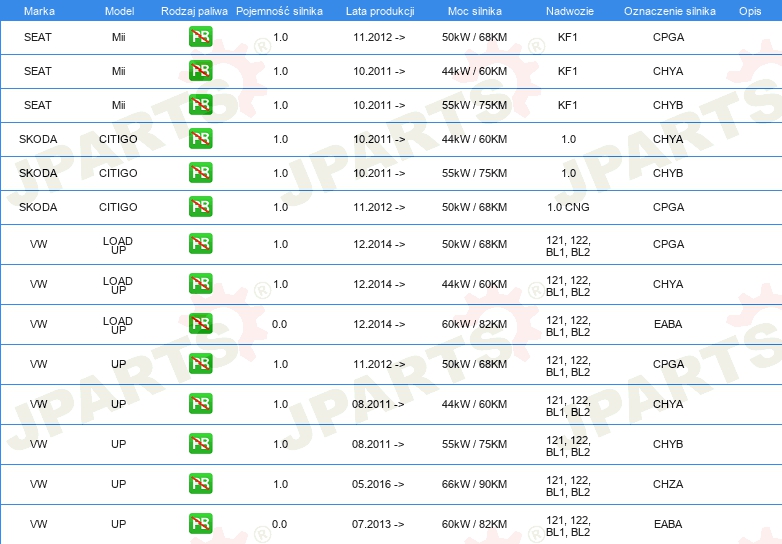Viewport: 782px width, 544px height.
Task: Click 08.2011 -> in the VW UP CHYA row
Action: (x=378, y=403)
